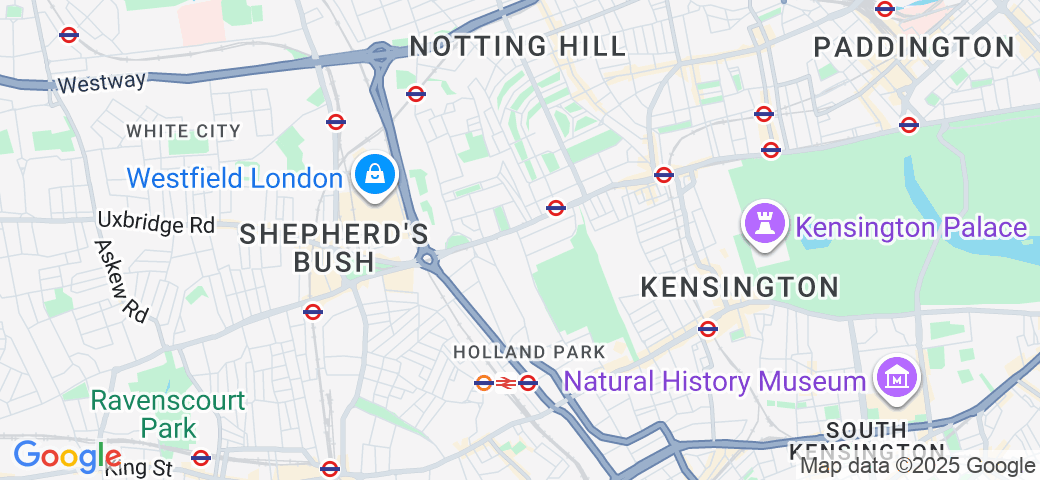This screenshot has width=1040, height=480.
Task: Click the red National Rail icon near Holland Park label
Action: click(506, 383)
